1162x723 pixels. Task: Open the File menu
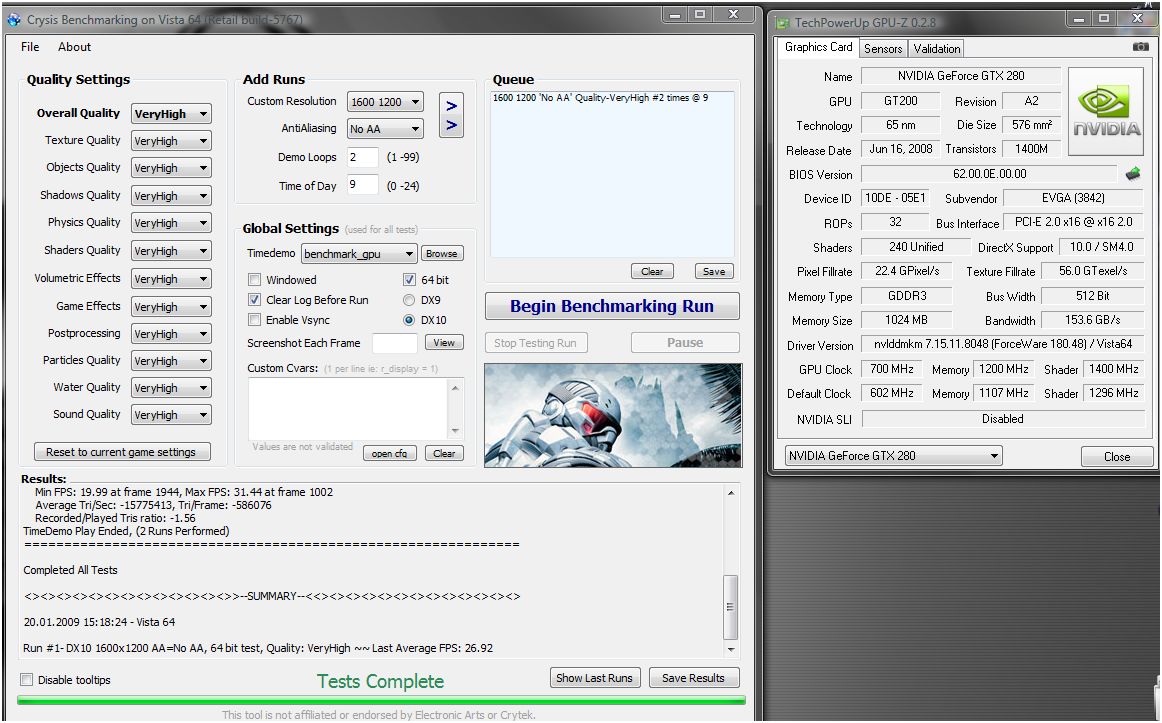pyautogui.click(x=30, y=47)
